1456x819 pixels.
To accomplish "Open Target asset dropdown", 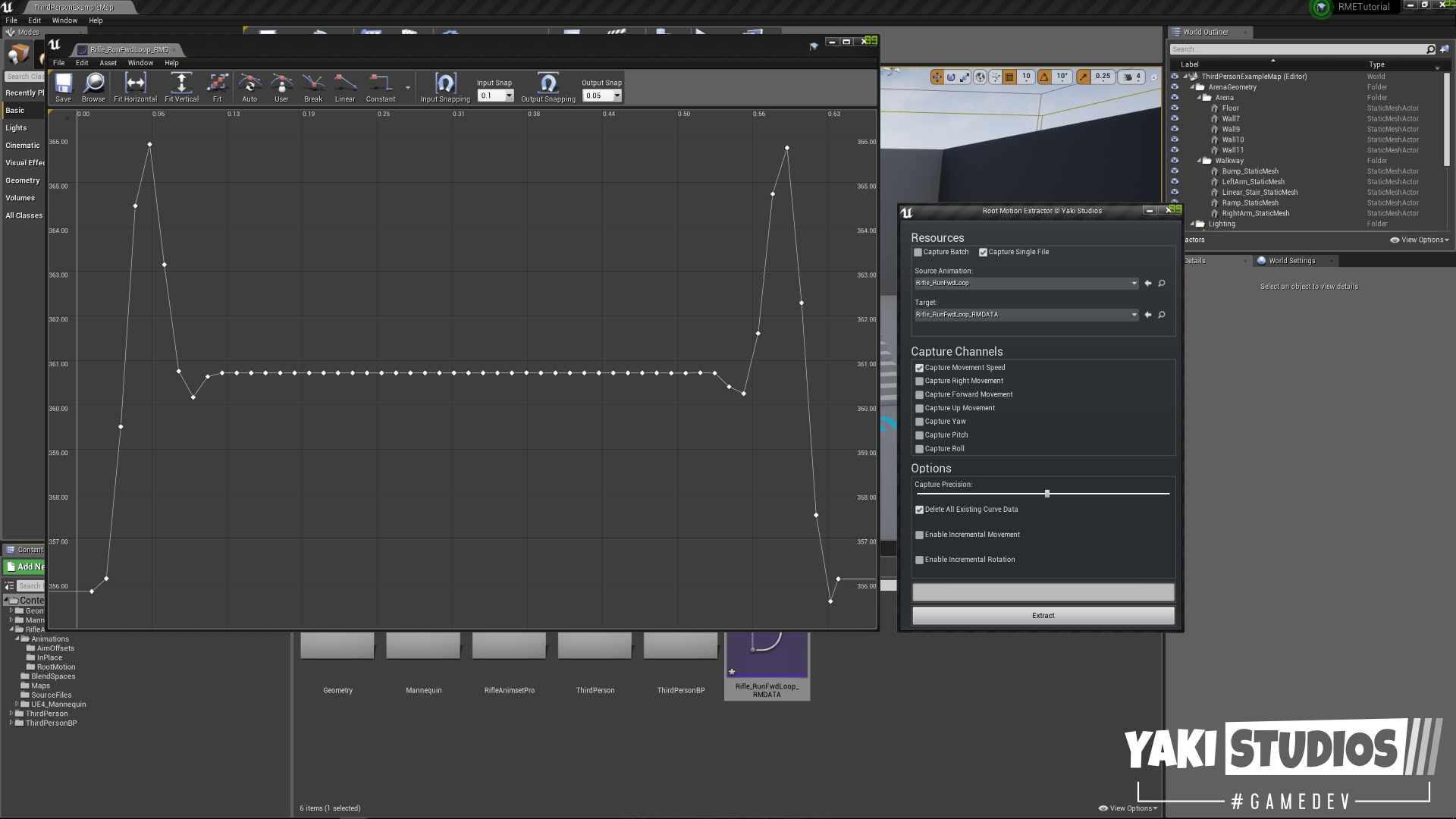I will [x=1026, y=315].
